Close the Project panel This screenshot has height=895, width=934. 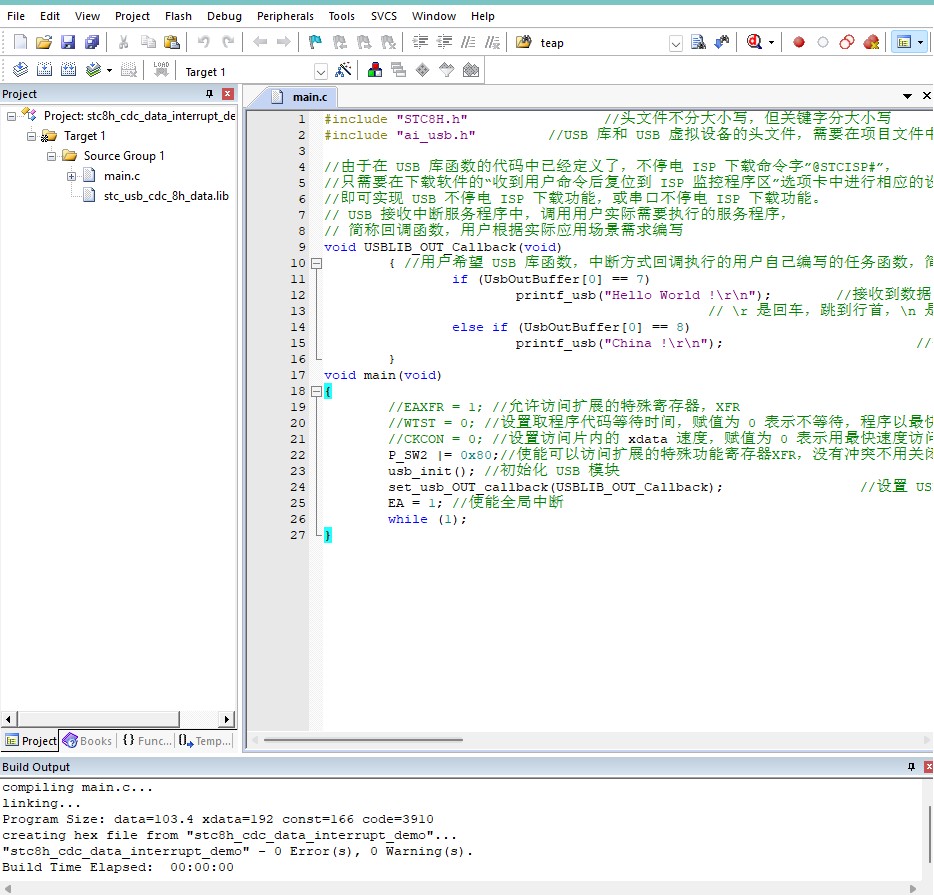228,93
